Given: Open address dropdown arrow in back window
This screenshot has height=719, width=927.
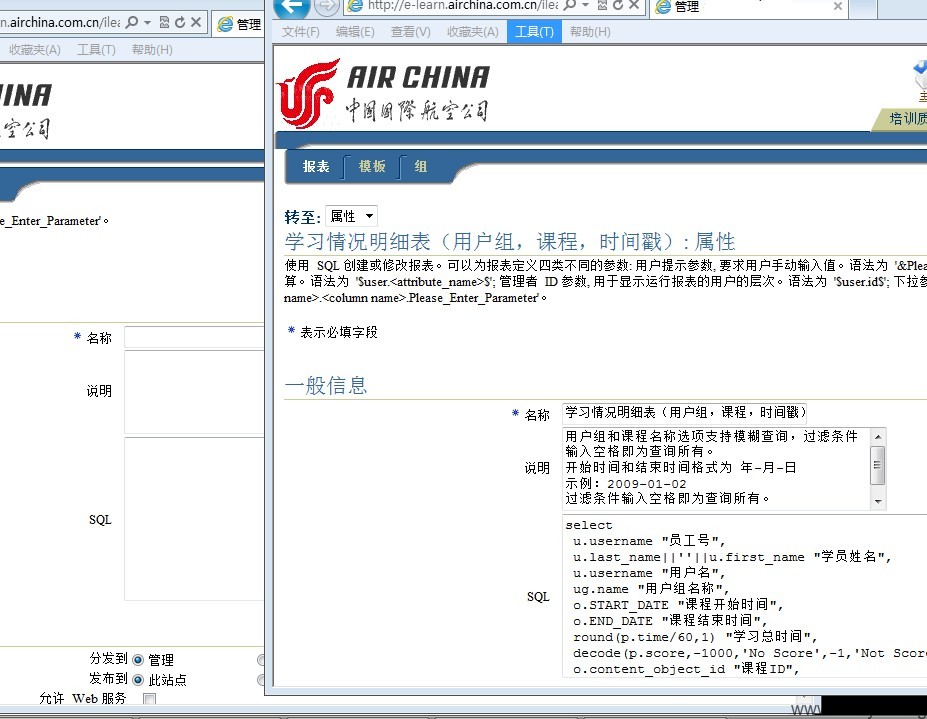Looking at the screenshot, I should [148, 22].
